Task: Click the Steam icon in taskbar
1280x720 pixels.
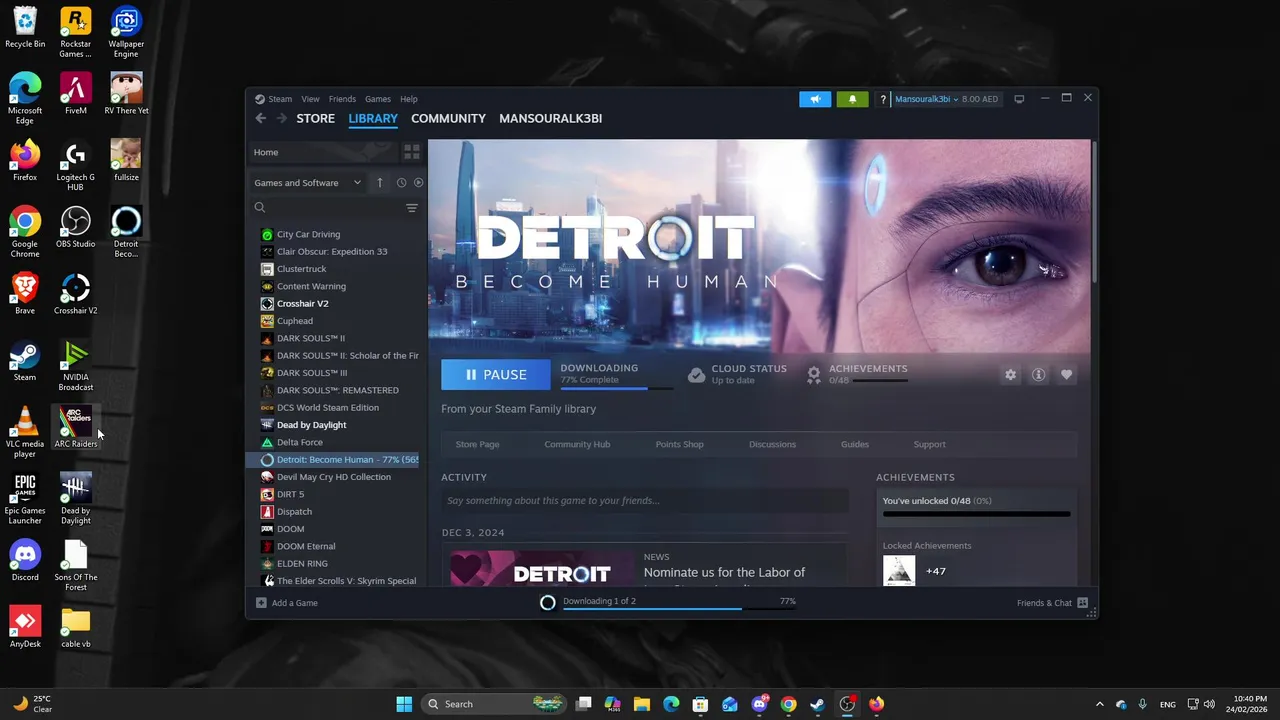Action: tap(818, 704)
